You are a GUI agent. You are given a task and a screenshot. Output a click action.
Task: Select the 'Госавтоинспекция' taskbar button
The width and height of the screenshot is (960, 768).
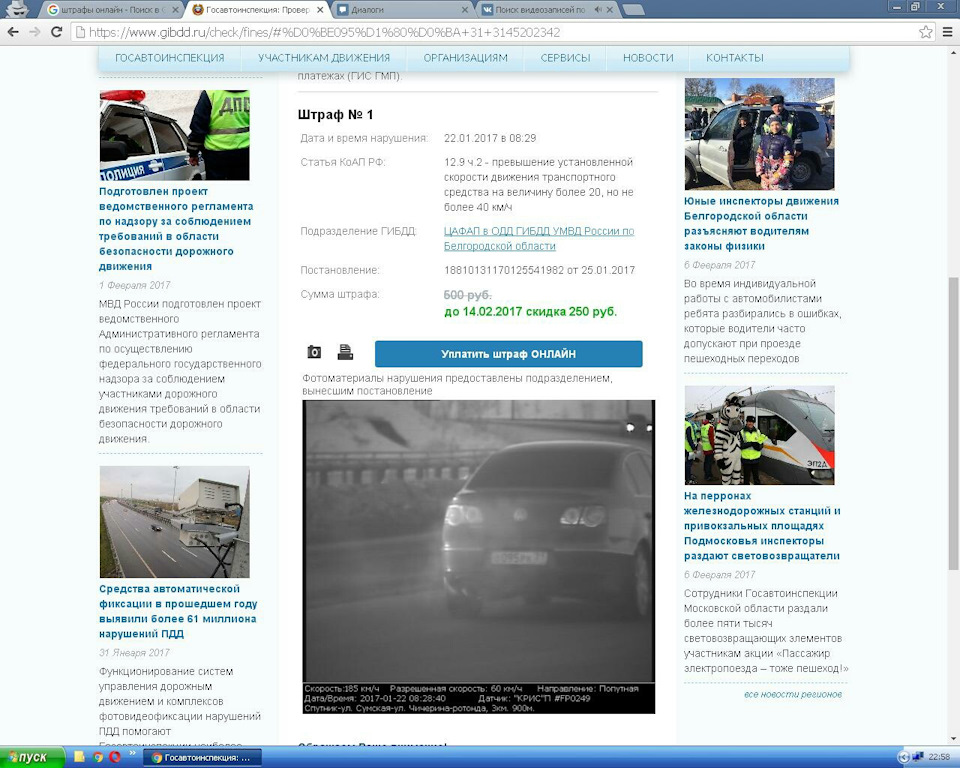[x=203, y=758]
